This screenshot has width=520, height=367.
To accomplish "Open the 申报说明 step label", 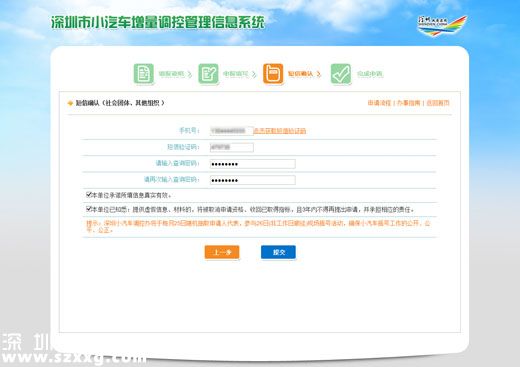I will click(x=171, y=74).
